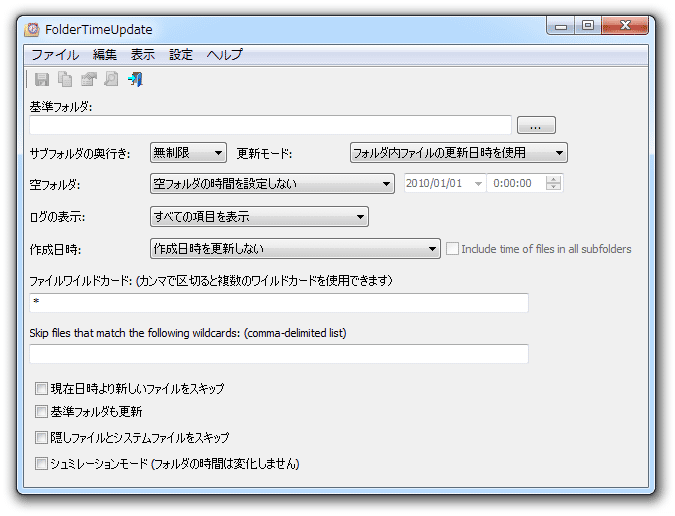The height and width of the screenshot is (516, 675).
Task: Open the 空フォルダ dropdown
Action: pos(272,184)
